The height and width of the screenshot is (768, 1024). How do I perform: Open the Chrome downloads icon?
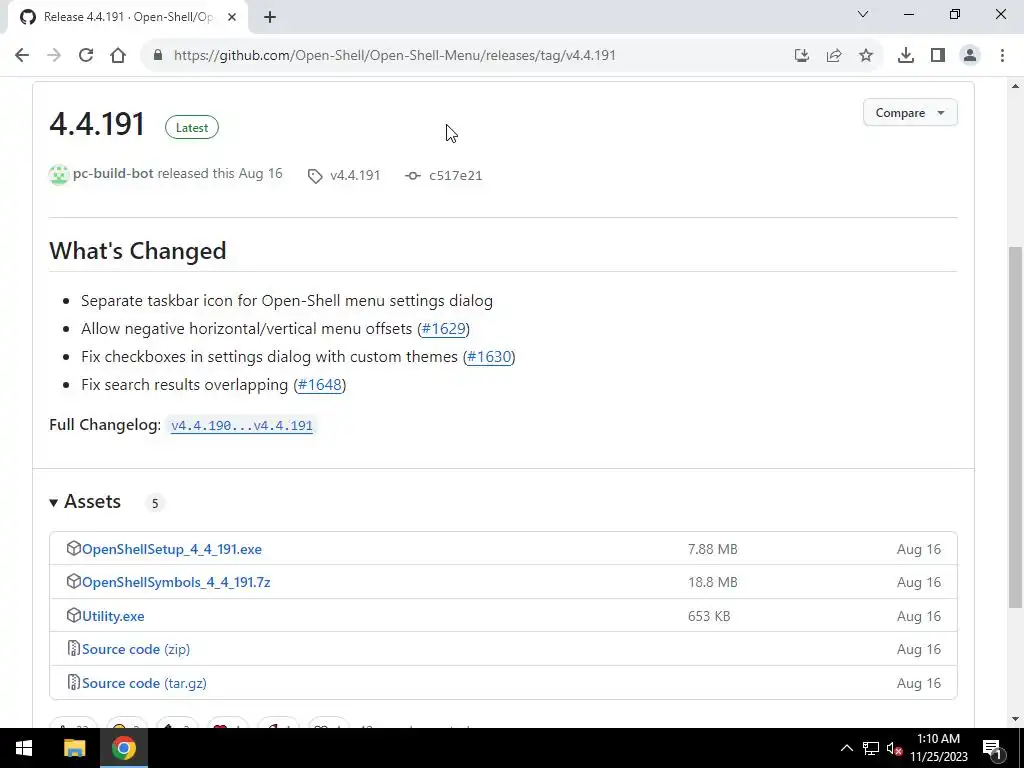[x=906, y=56]
